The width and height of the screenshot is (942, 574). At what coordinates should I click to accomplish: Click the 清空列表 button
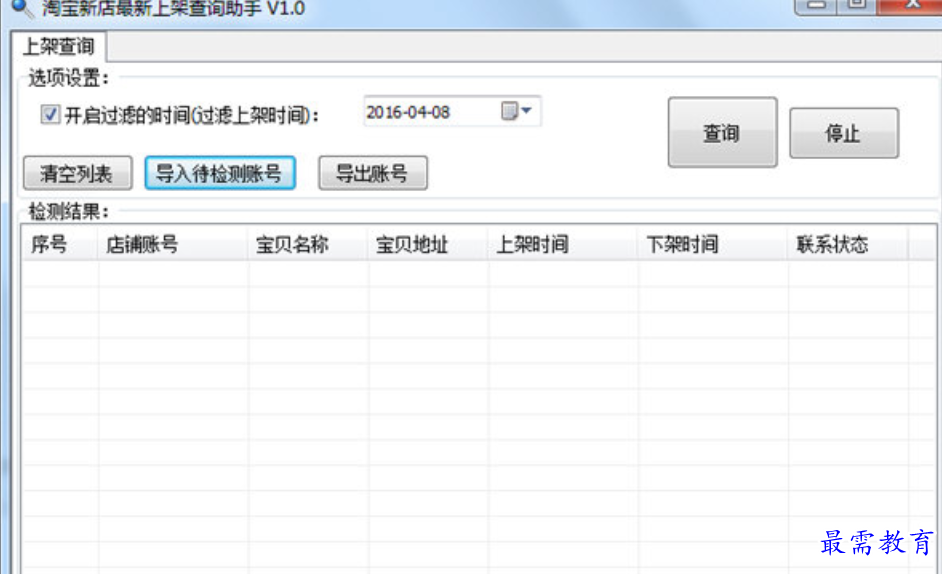[77, 173]
